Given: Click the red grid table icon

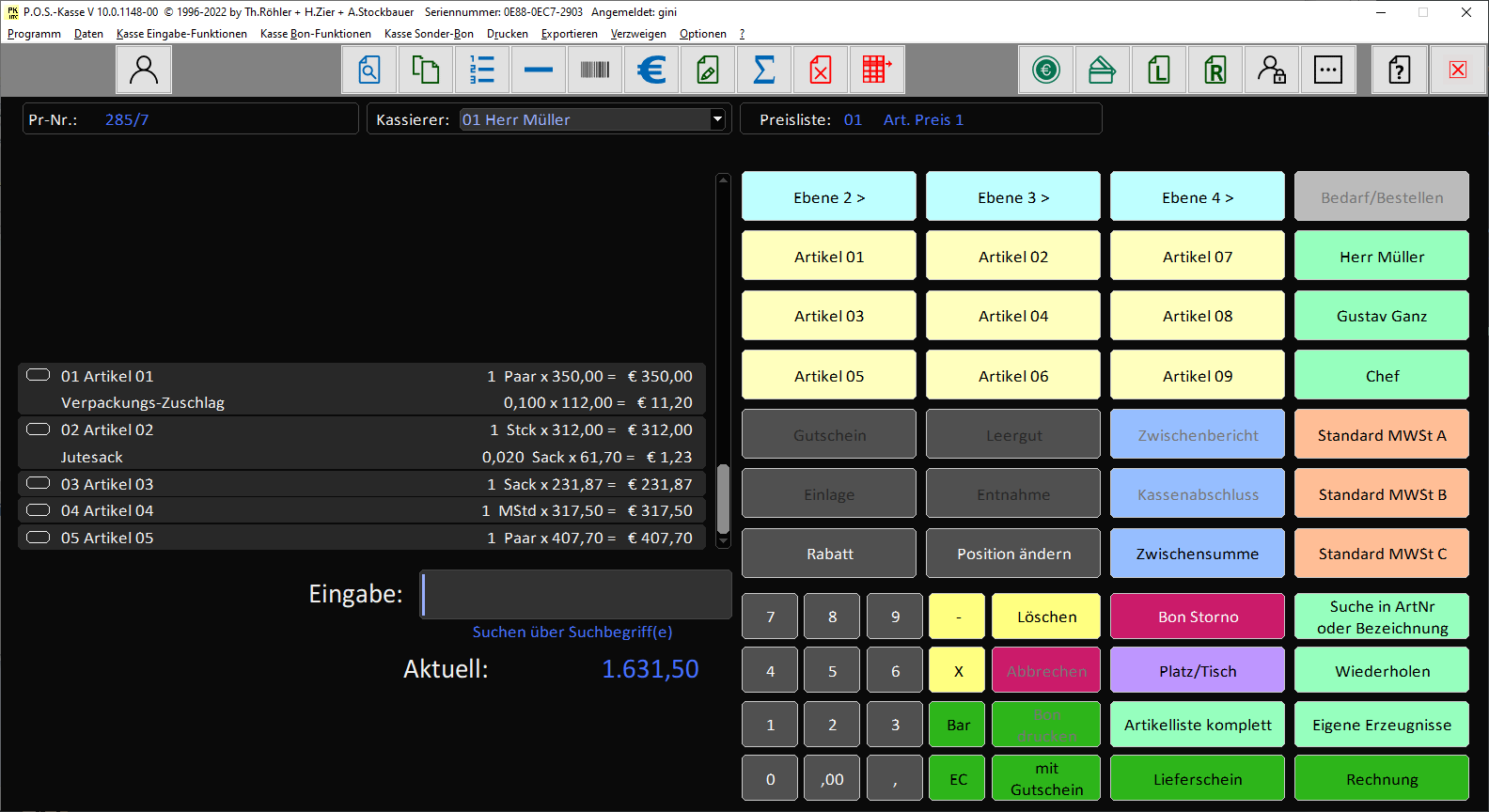Looking at the screenshot, I should point(877,70).
